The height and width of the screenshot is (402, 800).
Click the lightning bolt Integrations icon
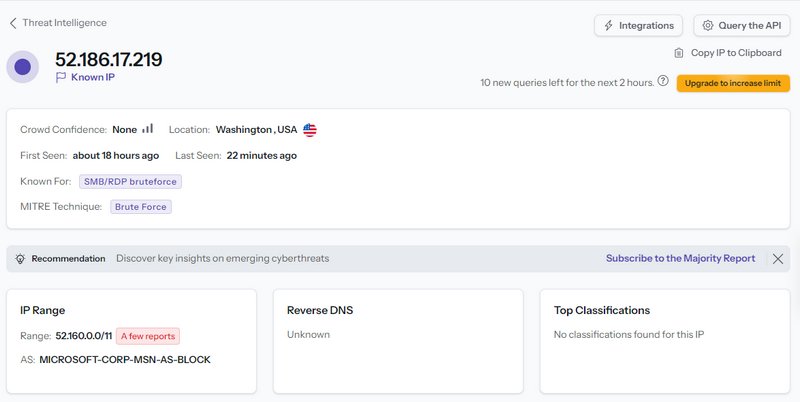click(x=609, y=25)
